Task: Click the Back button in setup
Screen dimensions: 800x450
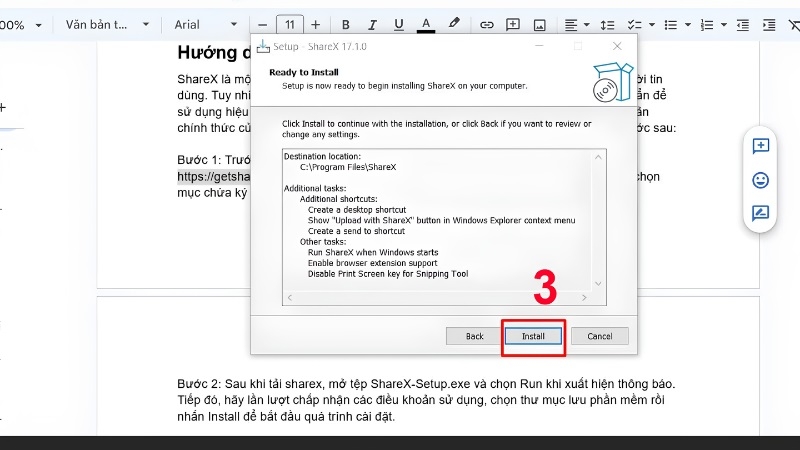Action: coord(474,336)
